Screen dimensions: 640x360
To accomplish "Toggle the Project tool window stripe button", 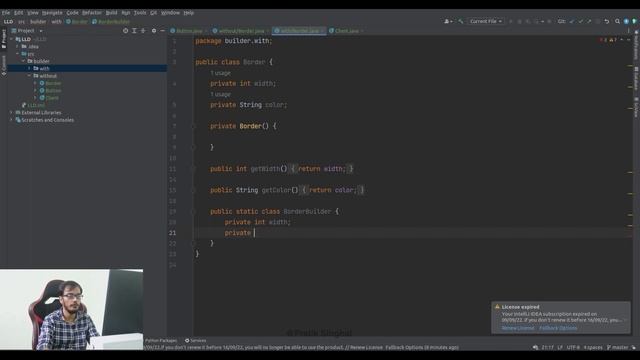I will pos(4,39).
